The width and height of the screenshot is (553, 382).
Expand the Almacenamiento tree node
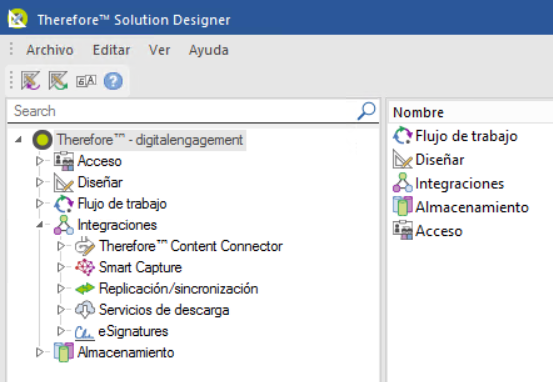[40, 352]
